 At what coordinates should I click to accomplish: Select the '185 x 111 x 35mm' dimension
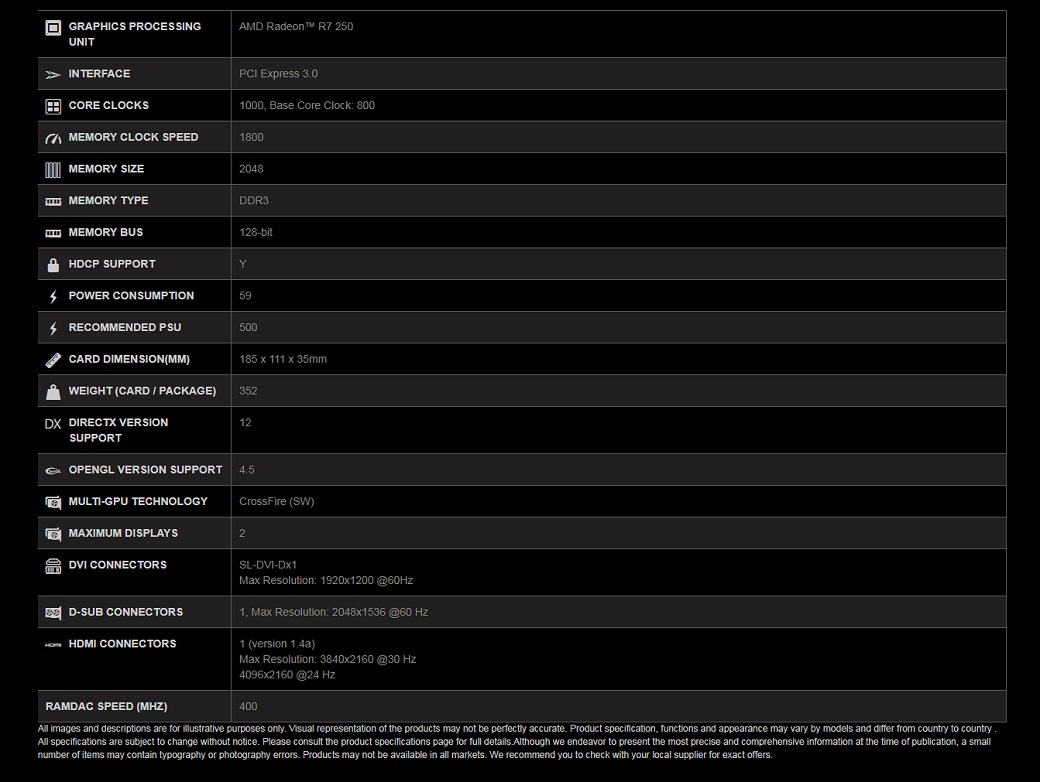(x=283, y=359)
